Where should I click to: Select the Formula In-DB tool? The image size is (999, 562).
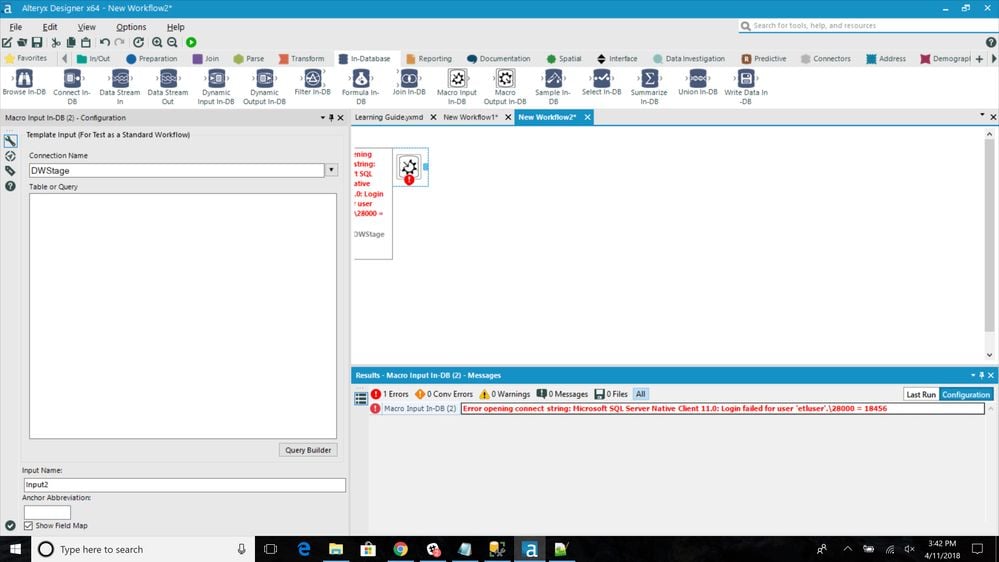(x=361, y=87)
